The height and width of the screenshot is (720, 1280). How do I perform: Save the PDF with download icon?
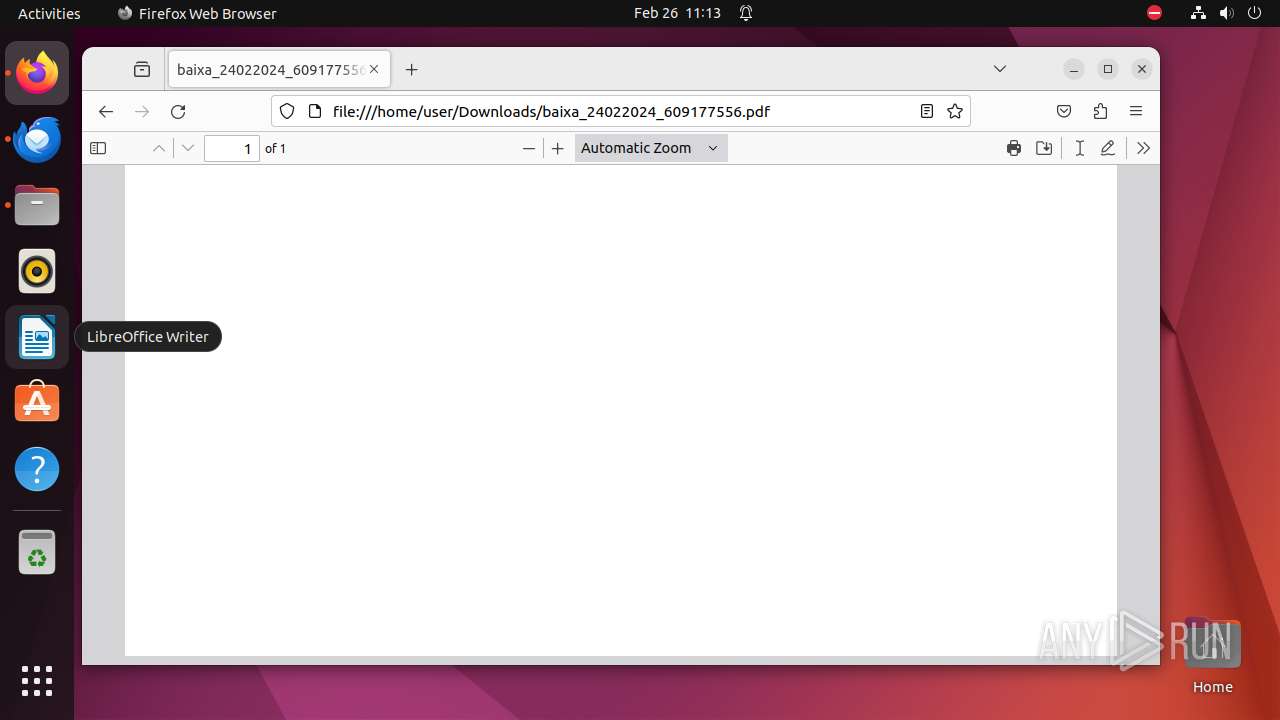[1044, 148]
